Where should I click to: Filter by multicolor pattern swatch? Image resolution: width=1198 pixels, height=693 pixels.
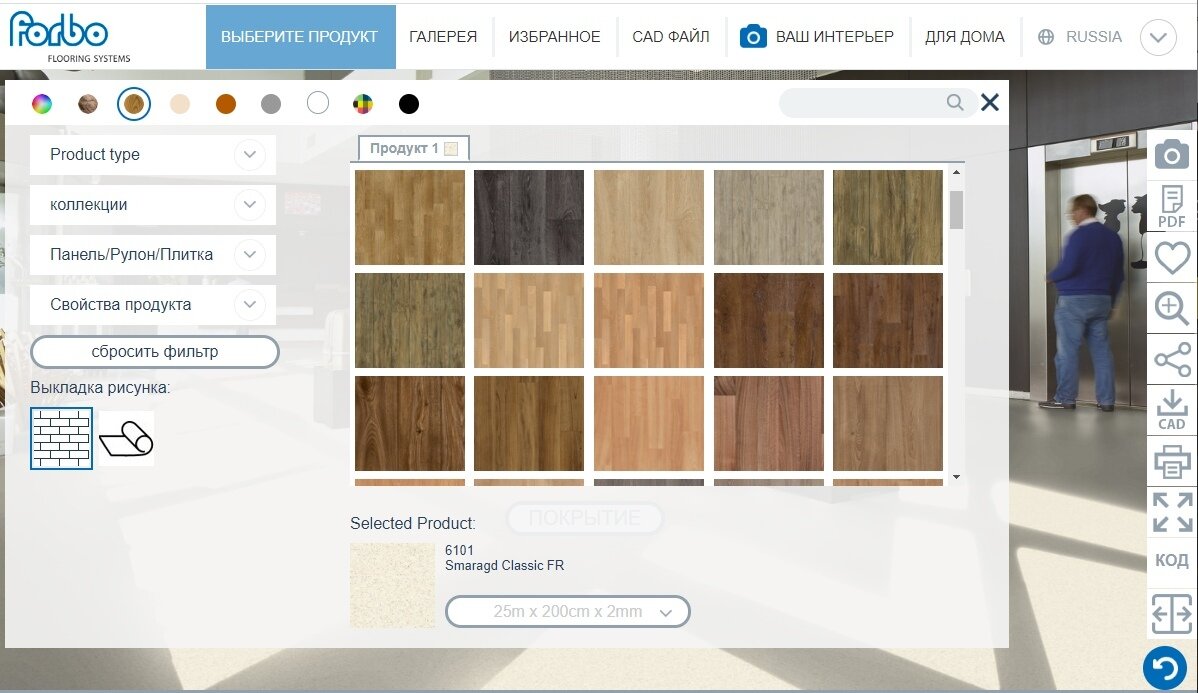363,104
